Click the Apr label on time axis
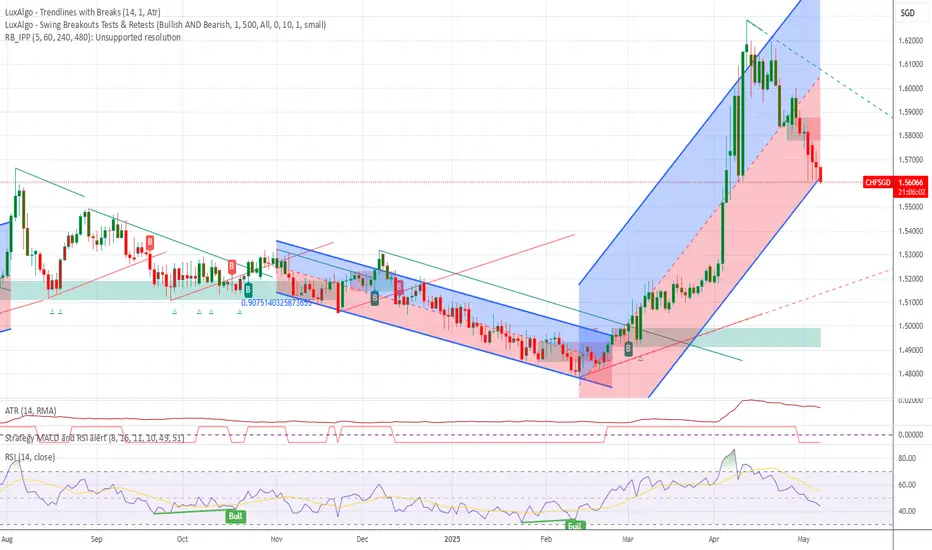 (x=714, y=539)
